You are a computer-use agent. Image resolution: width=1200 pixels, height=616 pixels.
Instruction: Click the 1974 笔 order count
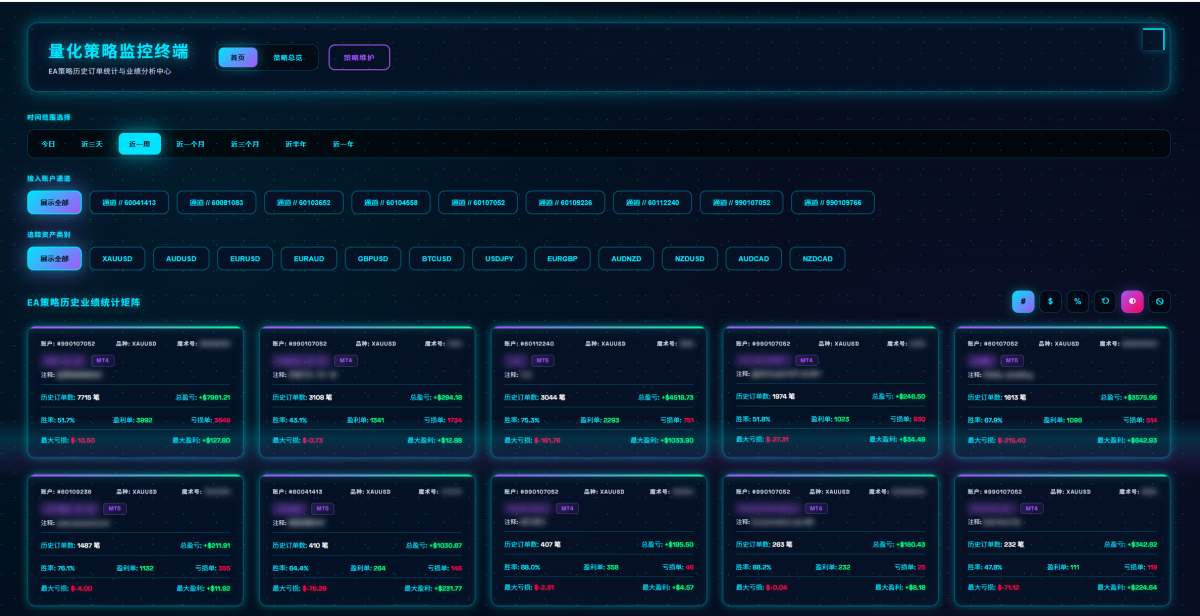(786, 397)
